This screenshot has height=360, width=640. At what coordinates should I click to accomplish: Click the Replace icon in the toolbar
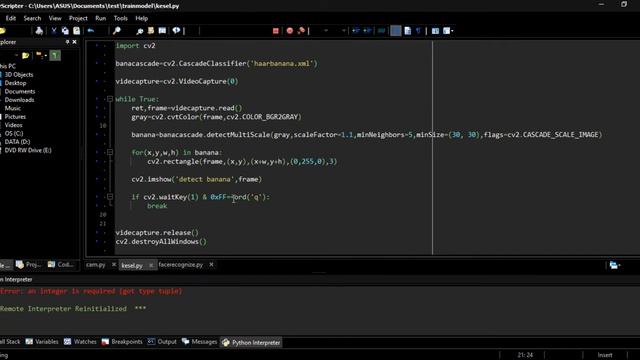point(151,31)
